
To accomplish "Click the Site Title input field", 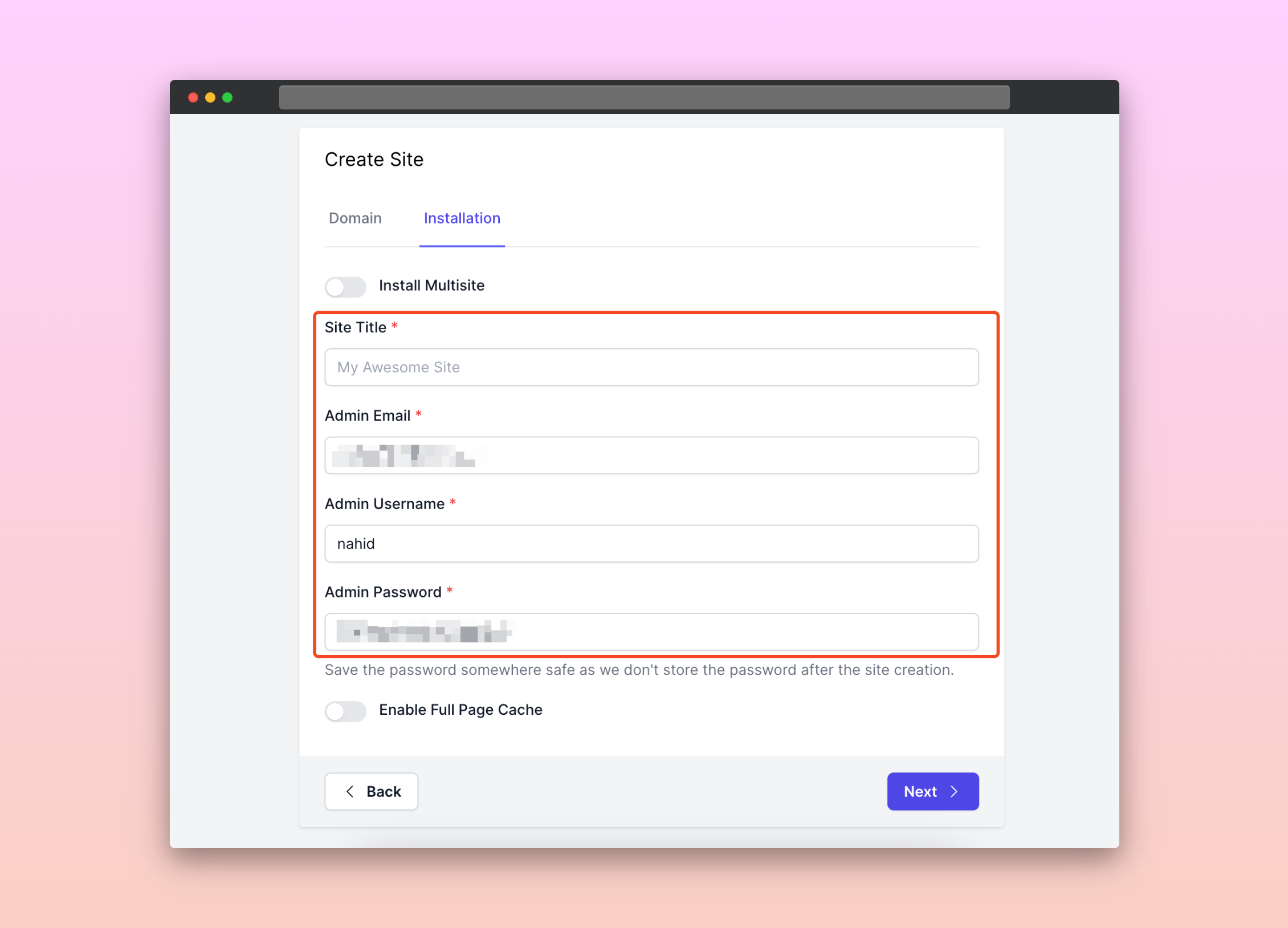I will 652,366.
